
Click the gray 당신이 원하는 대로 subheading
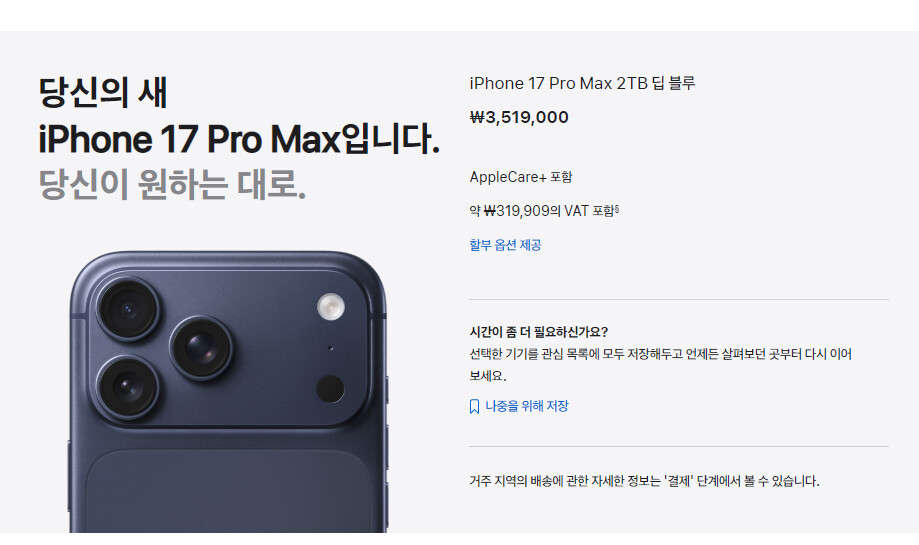pyautogui.click(x=172, y=185)
